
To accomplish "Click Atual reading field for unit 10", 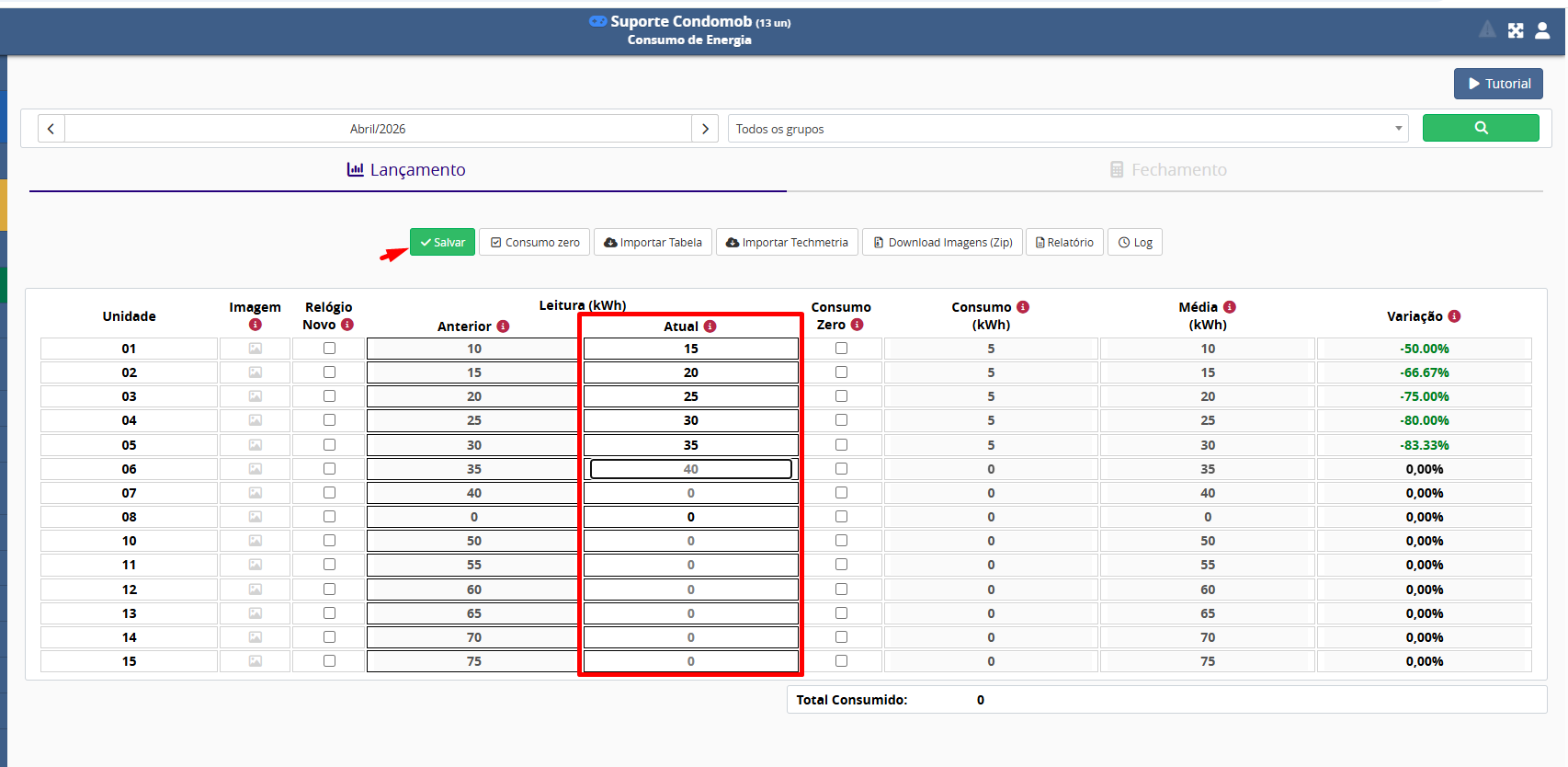I will click(691, 541).
